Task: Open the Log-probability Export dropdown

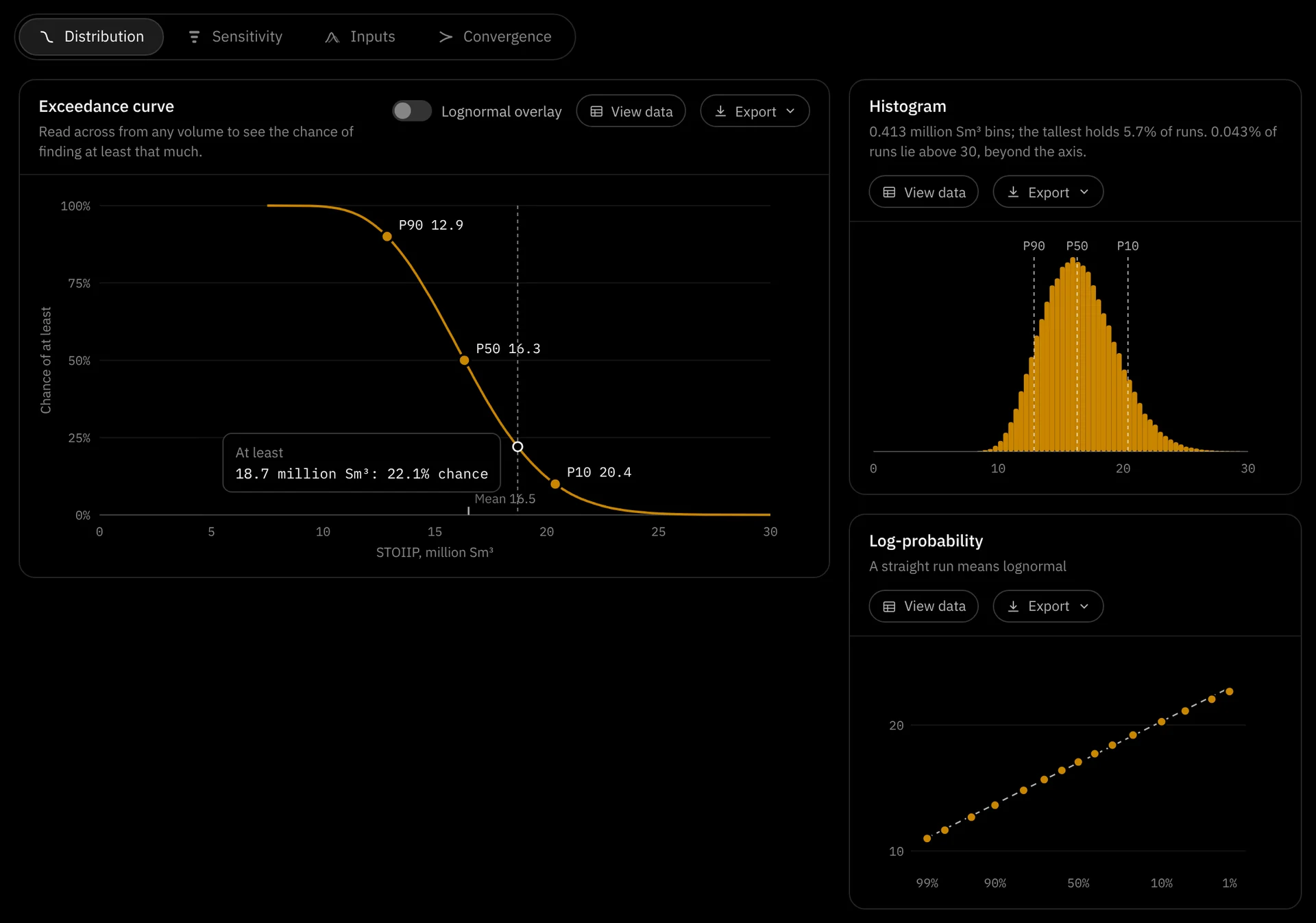Action: [x=1048, y=606]
